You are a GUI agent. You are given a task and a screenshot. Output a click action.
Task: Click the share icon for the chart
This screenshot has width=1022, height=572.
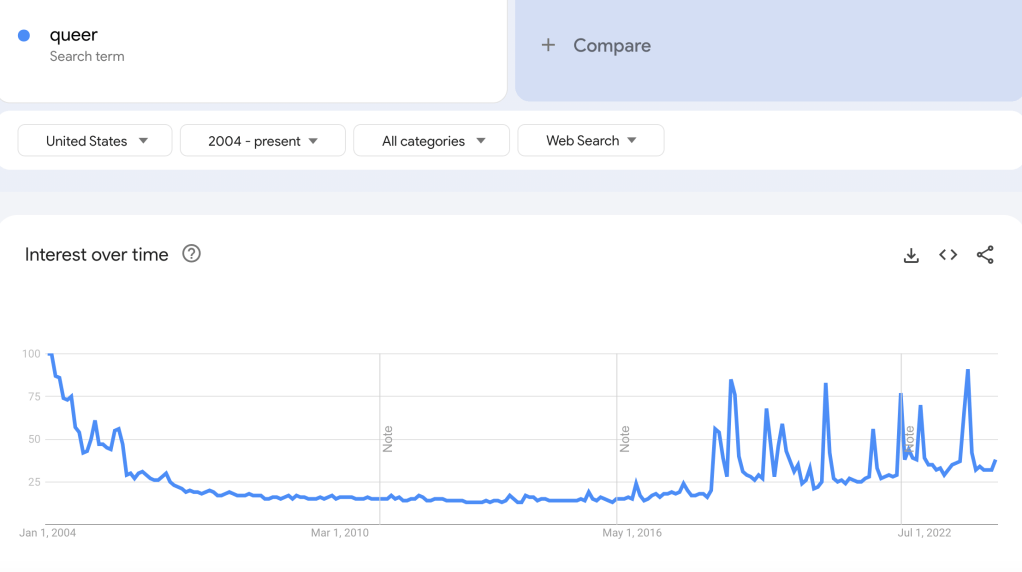point(985,255)
